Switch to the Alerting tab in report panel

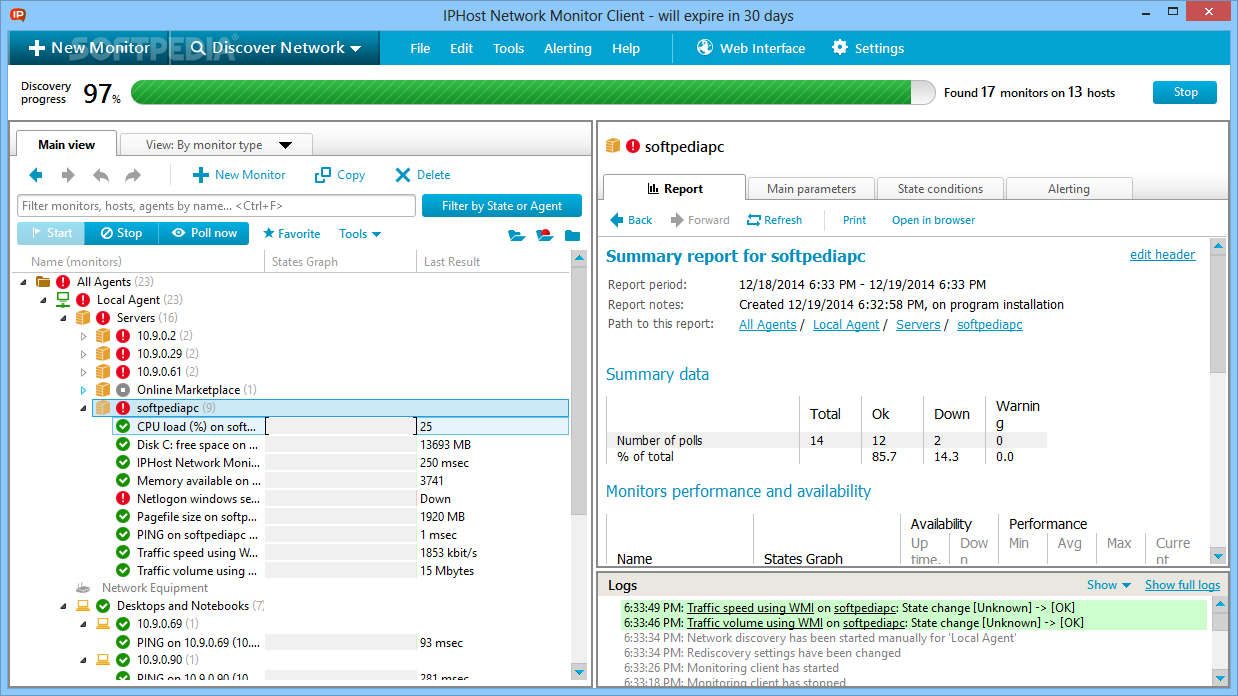coord(1069,188)
